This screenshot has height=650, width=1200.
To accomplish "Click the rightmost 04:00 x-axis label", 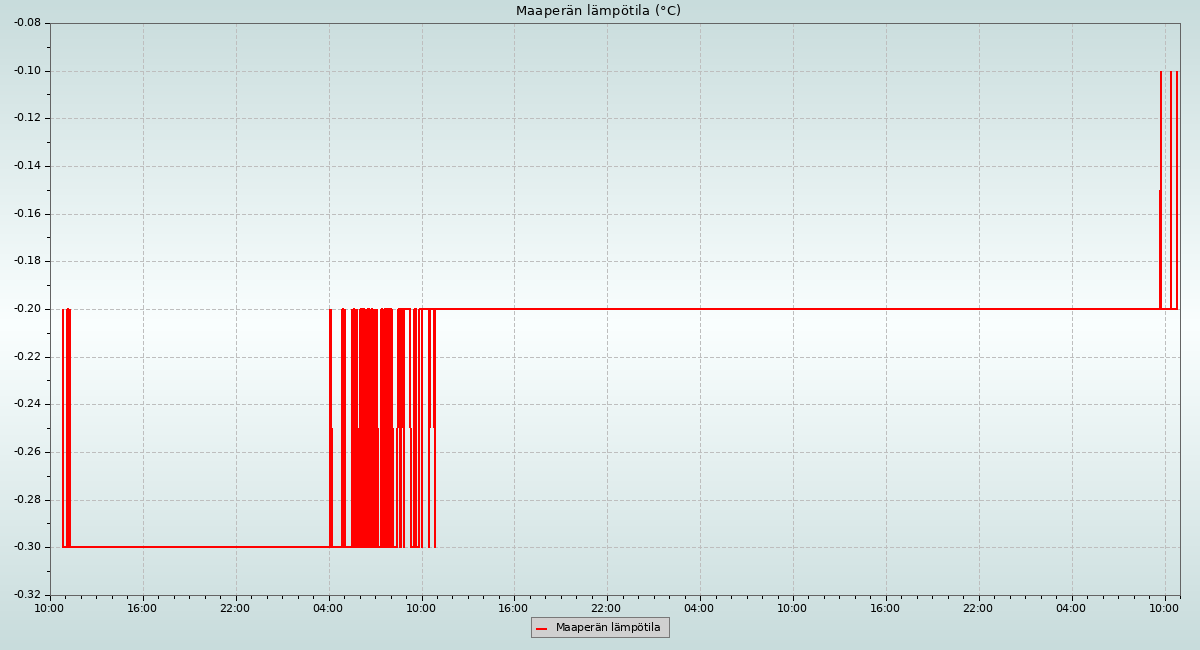I will [x=1071, y=608].
